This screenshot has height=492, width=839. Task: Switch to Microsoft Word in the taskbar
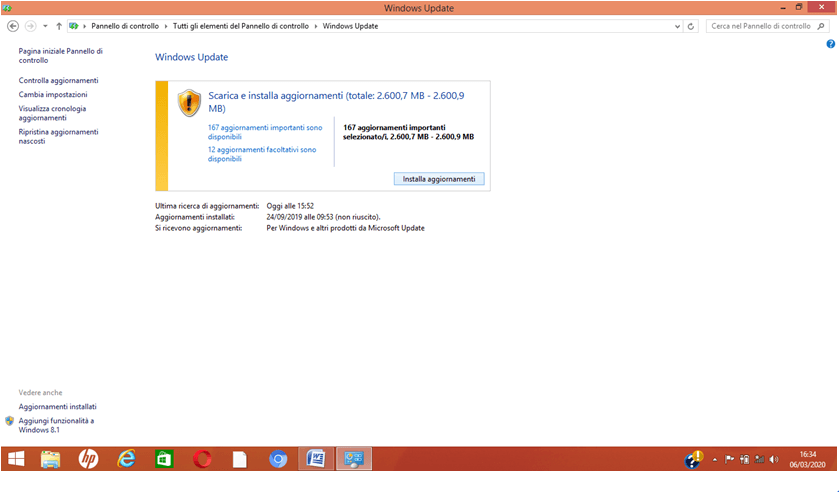pyautogui.click(x=316, y=459)
